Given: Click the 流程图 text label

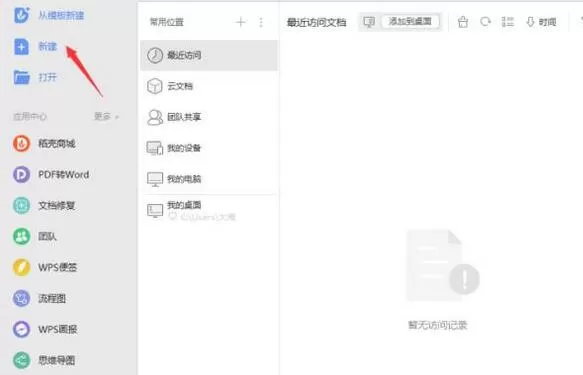Looking at the screenshot, I should (52, 298).
